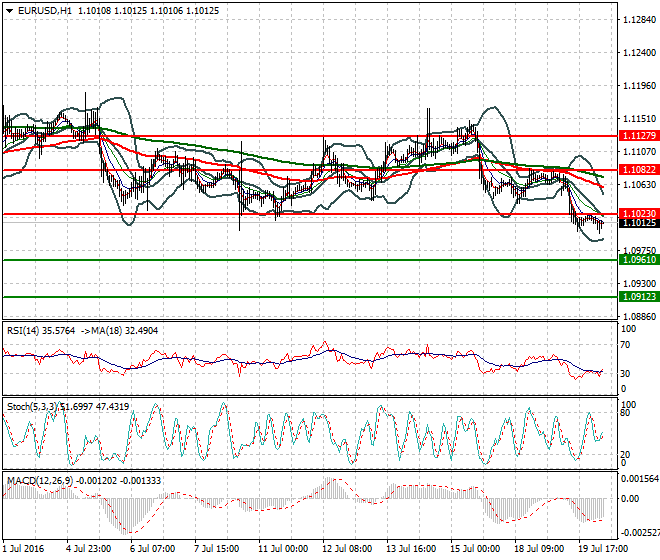
Task: Select the 1.09300 price scale value
Action: click(639, 283)
